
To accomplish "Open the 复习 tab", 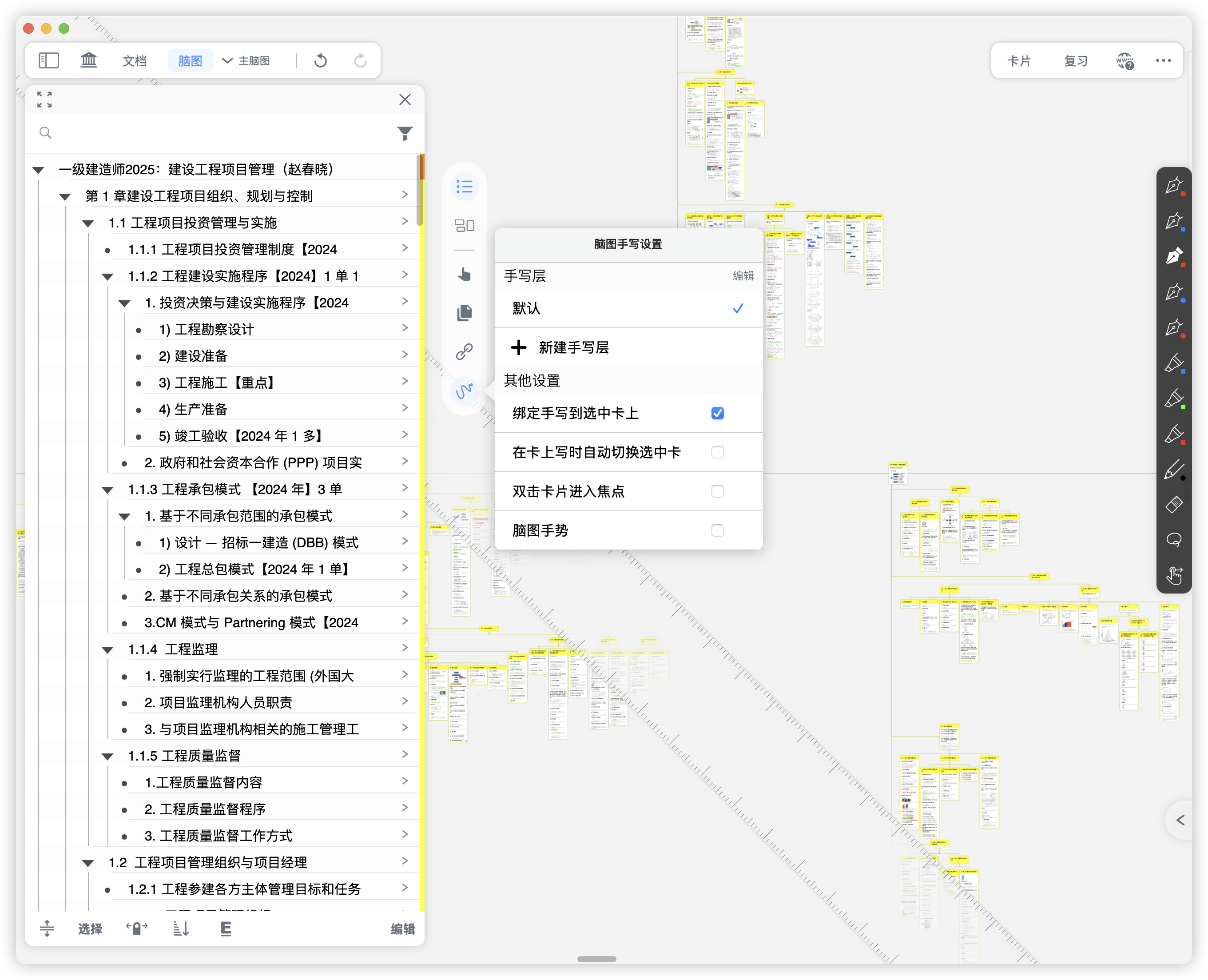I will pyautogui.click(x=1075, y=60).
